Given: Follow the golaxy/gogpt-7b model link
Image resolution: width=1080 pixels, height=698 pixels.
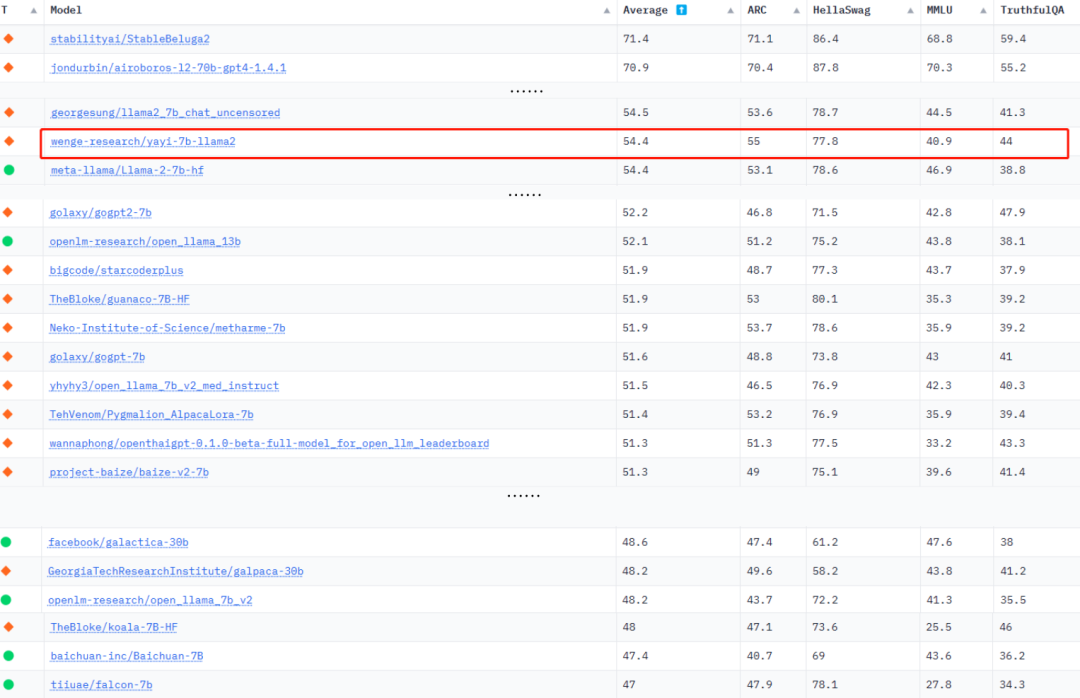Looking at the screenshot, I should click(x=97, y=358).
